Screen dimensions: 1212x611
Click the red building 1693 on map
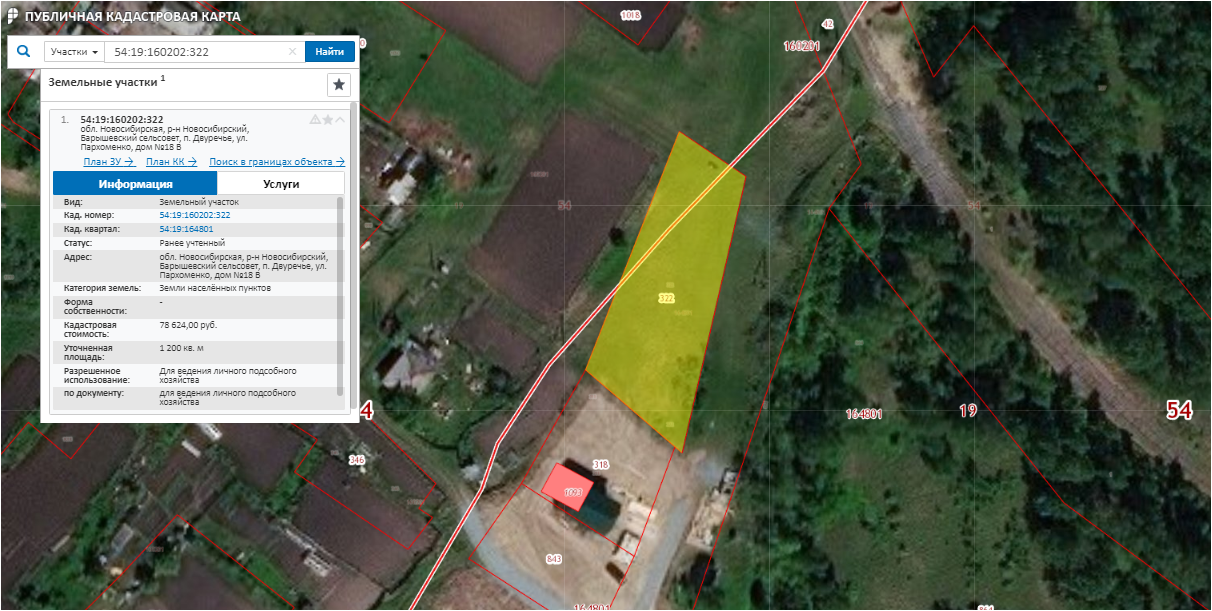tap(567, 488)
